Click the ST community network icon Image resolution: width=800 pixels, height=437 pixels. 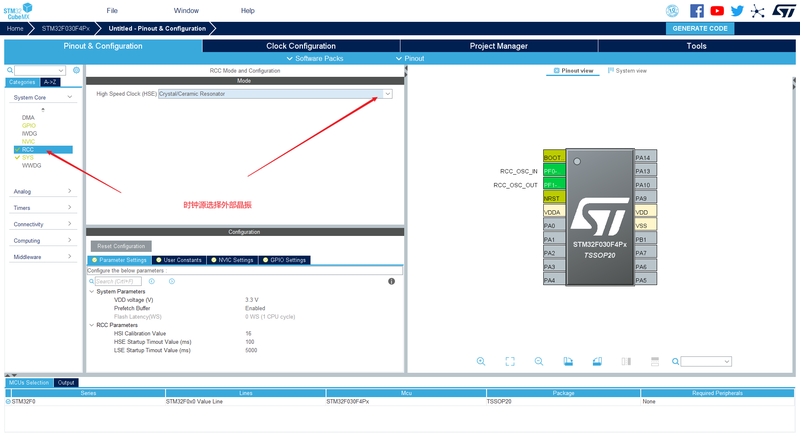[x=758, y=11]
